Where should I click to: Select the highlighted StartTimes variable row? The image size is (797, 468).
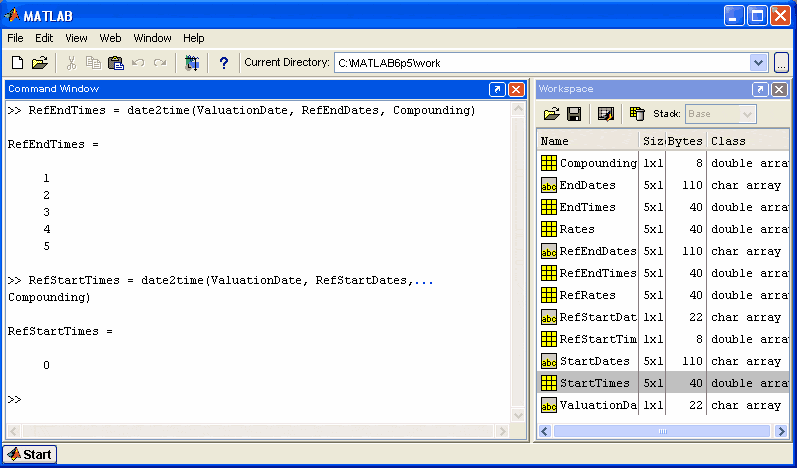(x=663, y=383)
